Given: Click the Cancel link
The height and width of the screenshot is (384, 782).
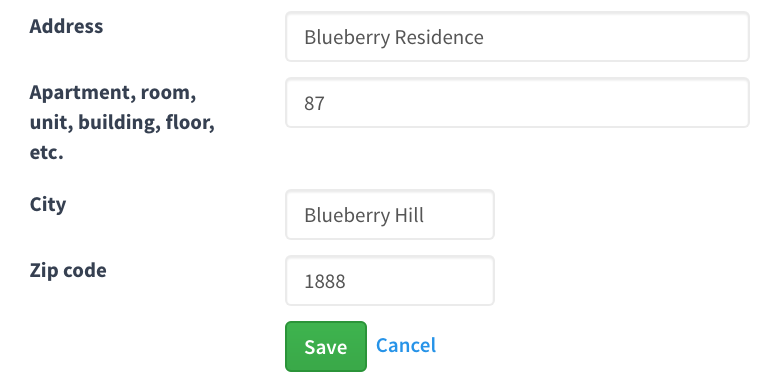Looking at the screenshot, I should pyautogui.click(x=406, y=345).
